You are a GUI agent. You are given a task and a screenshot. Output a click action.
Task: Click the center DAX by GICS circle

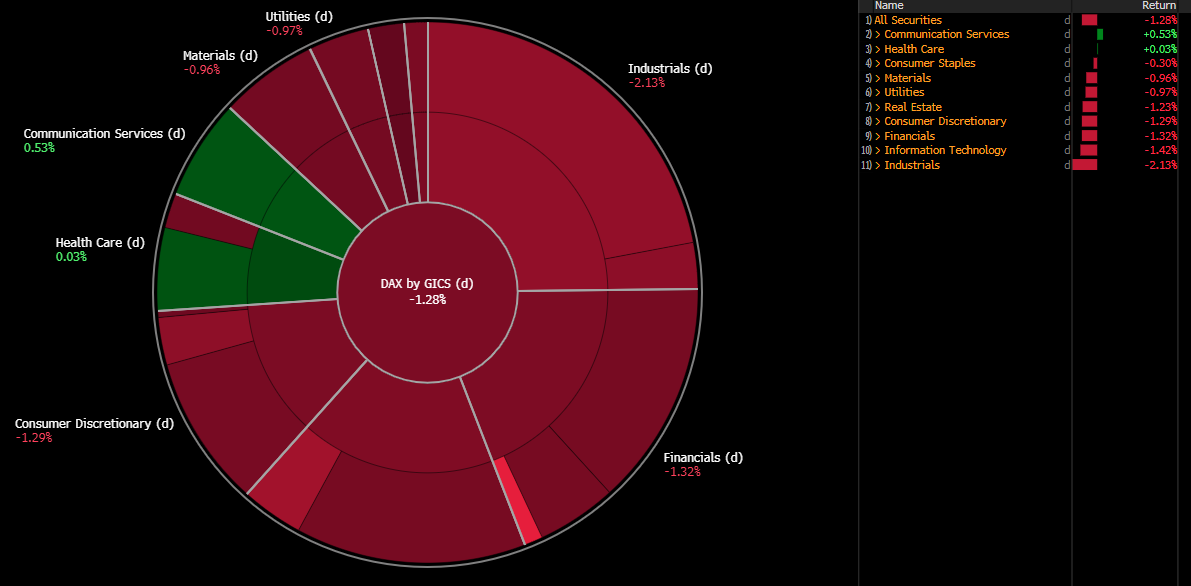coord(427,291)
